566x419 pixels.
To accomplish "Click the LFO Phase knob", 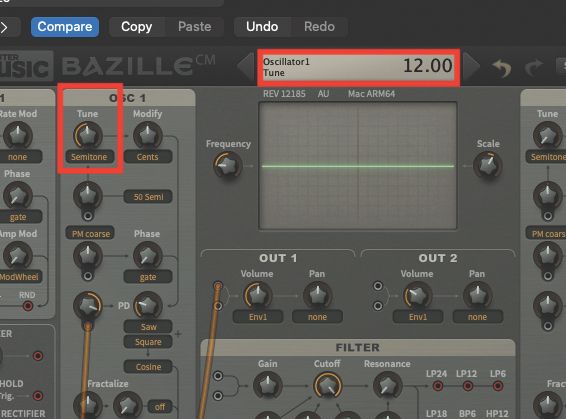I will tap(18, 195).
